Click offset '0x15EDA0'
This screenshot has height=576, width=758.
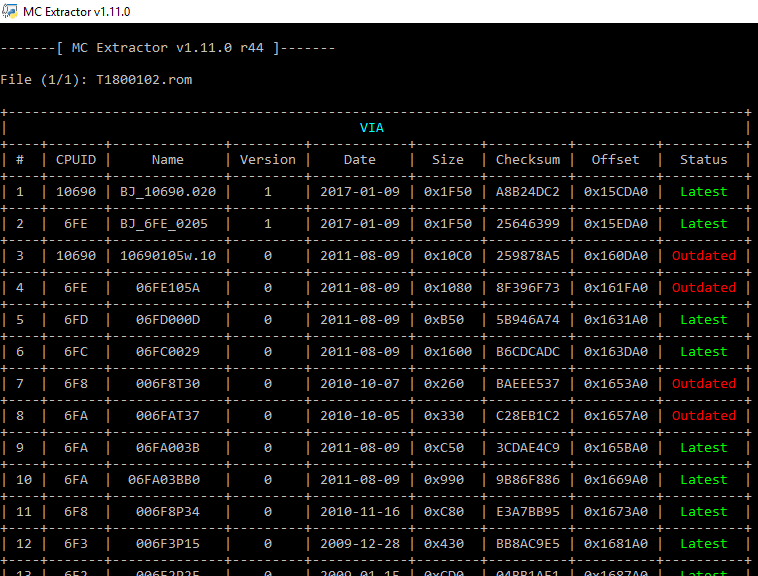pos(615,224)
